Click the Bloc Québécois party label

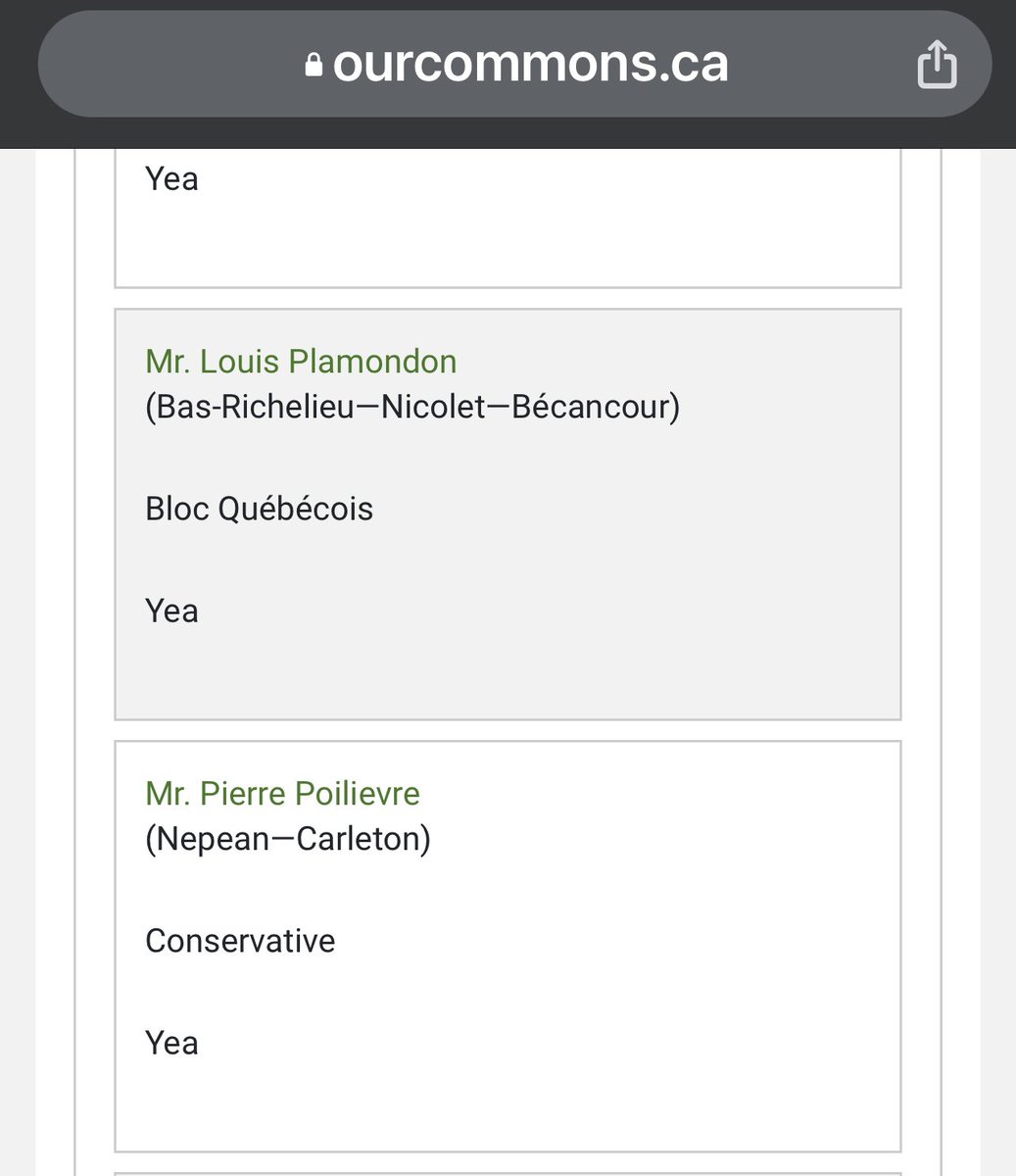tap(259, 509)
